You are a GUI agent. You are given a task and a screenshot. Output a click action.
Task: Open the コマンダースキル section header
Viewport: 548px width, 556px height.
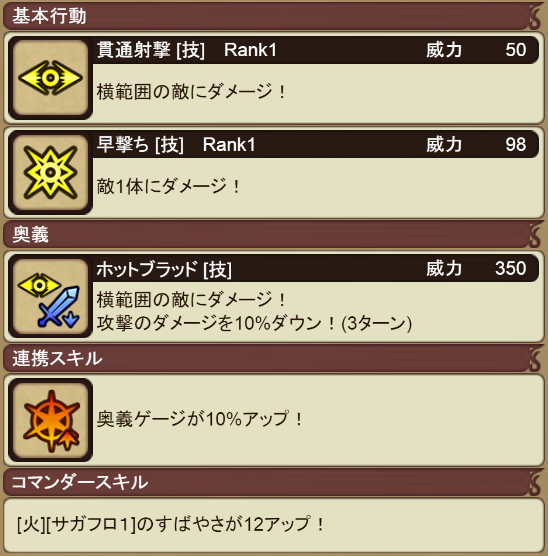(273, 482)
